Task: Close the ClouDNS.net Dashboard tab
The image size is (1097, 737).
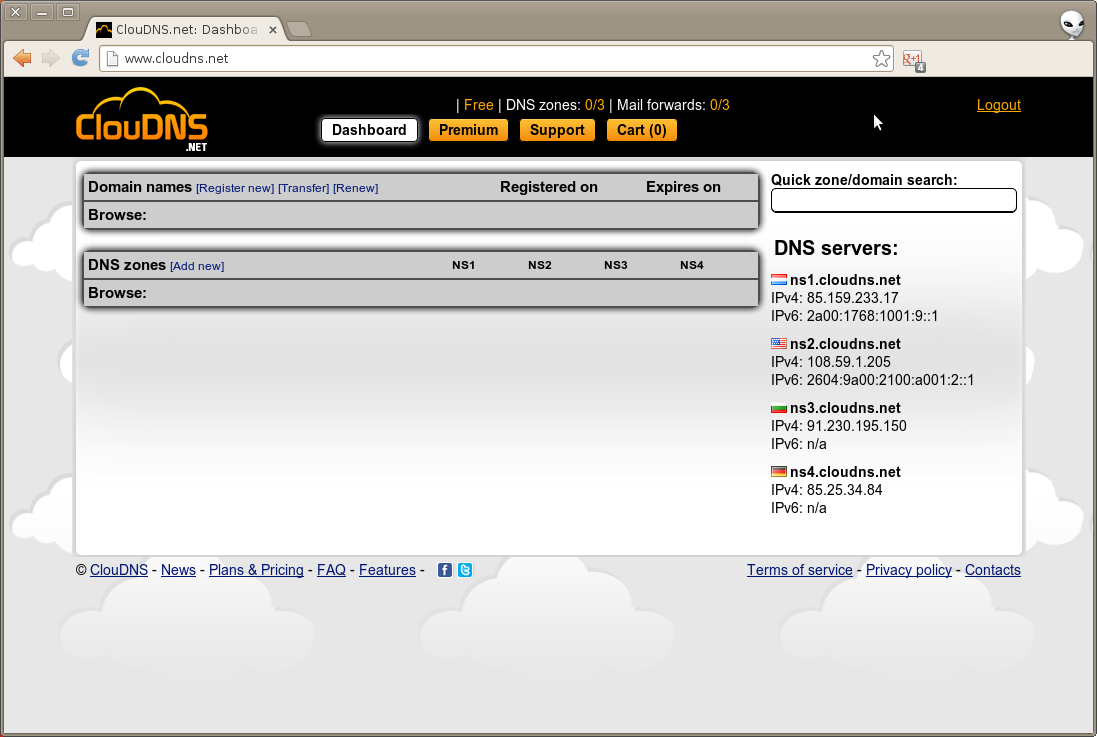Action: [x=273, y=29]
